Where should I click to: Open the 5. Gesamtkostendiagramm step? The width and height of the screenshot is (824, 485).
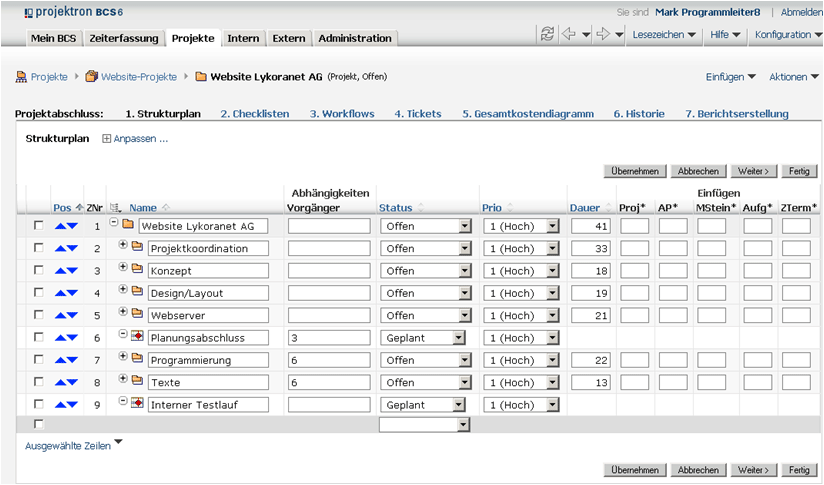coord(528,114)
